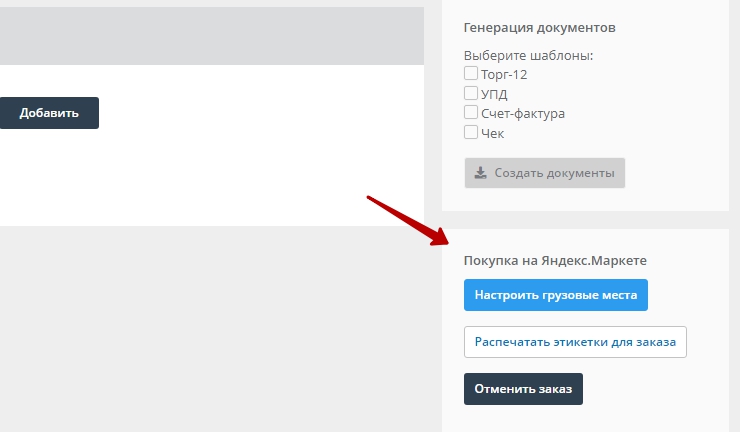Click the Генерация документов heading

tap(539, 27)
